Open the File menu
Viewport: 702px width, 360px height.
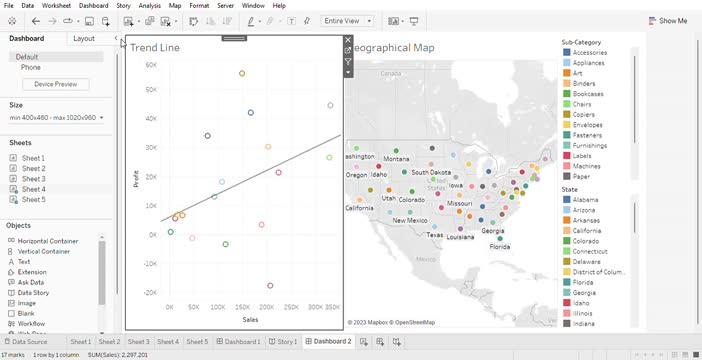[x=9, y=6]
